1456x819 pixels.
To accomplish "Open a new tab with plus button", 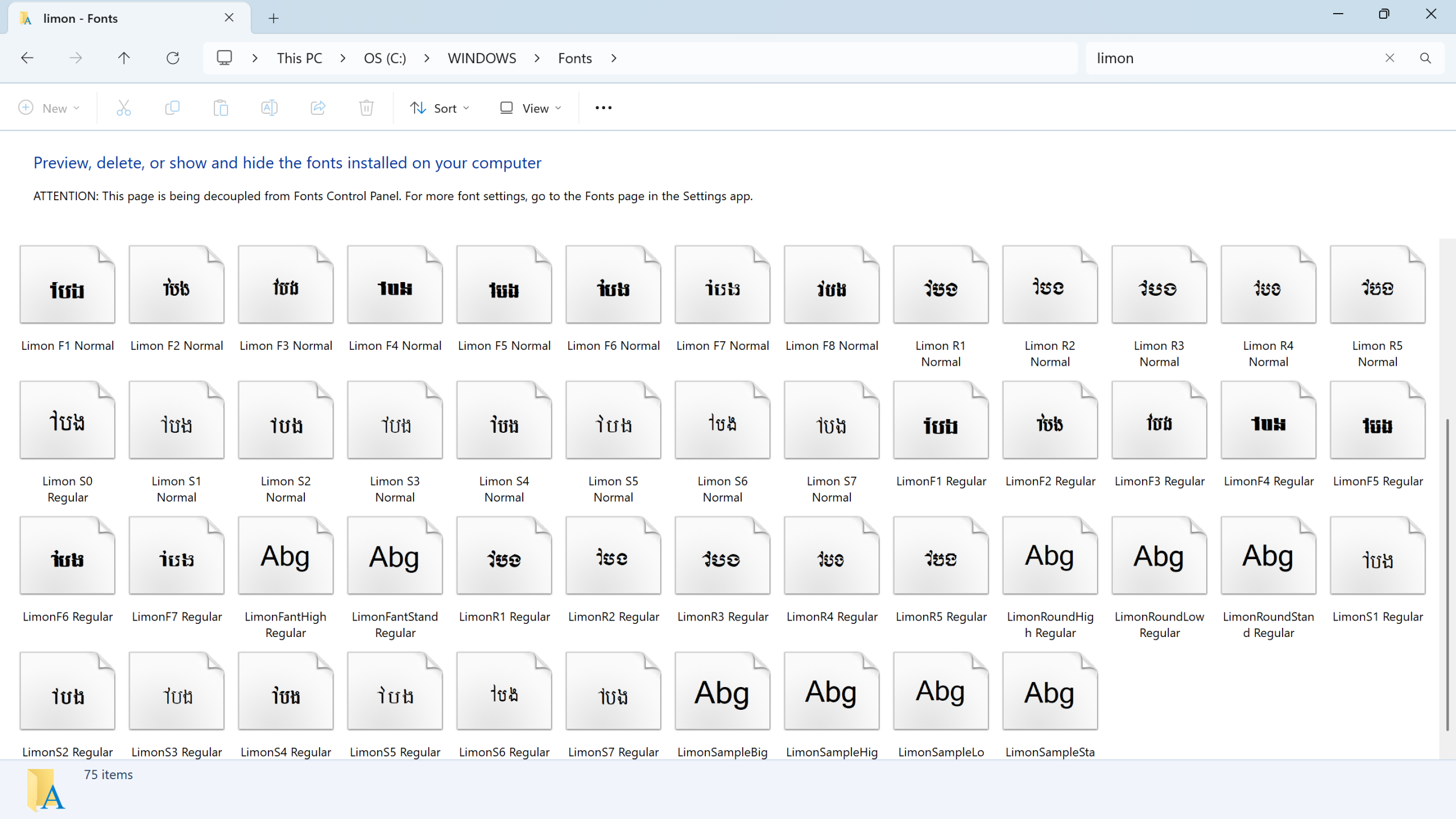I will [x=274, y=18].
